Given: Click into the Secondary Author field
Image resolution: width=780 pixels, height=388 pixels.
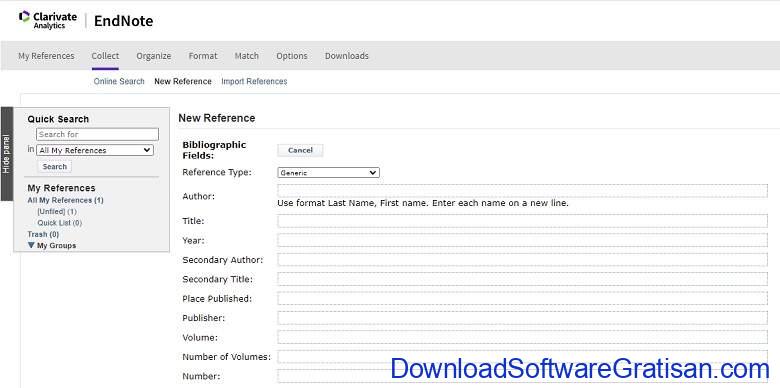Looking at the screenshot, I should click(522, 260).
